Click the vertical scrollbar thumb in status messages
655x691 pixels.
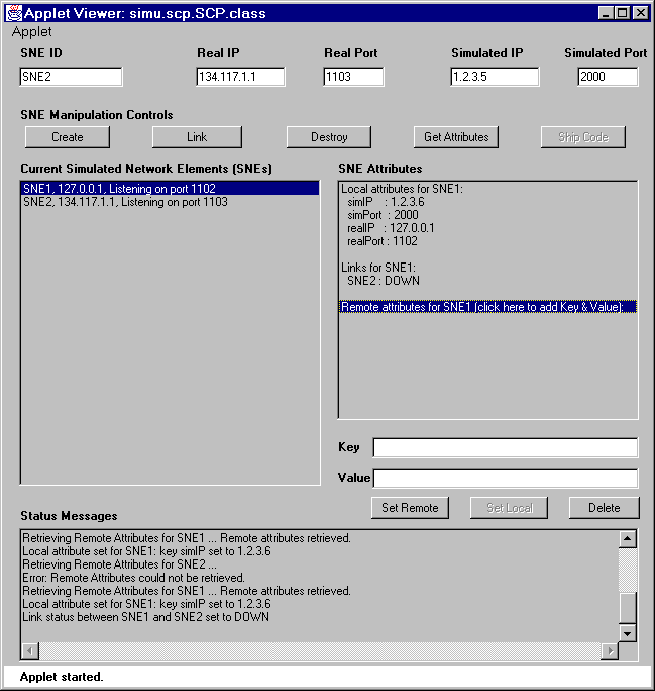coord(628,608)
